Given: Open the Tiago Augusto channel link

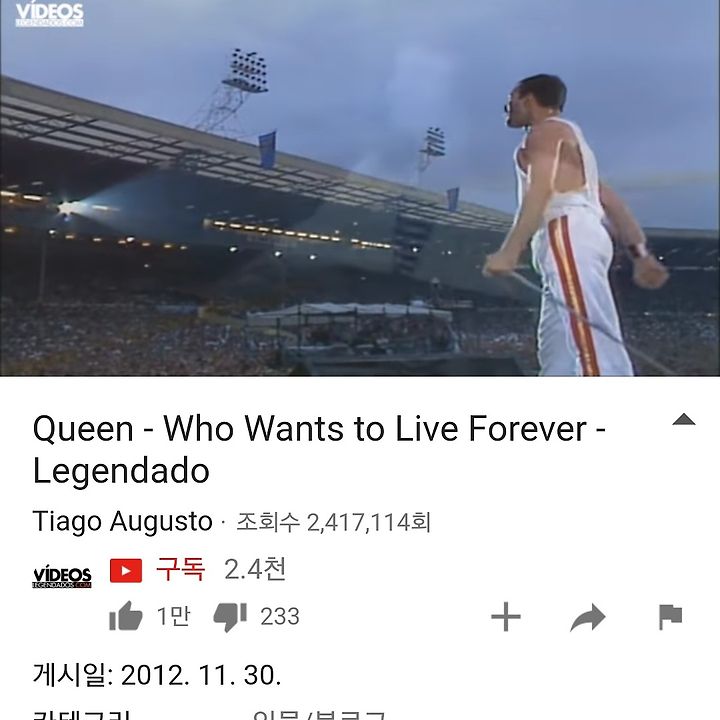Looking at the screenshot, I should 122,522.
